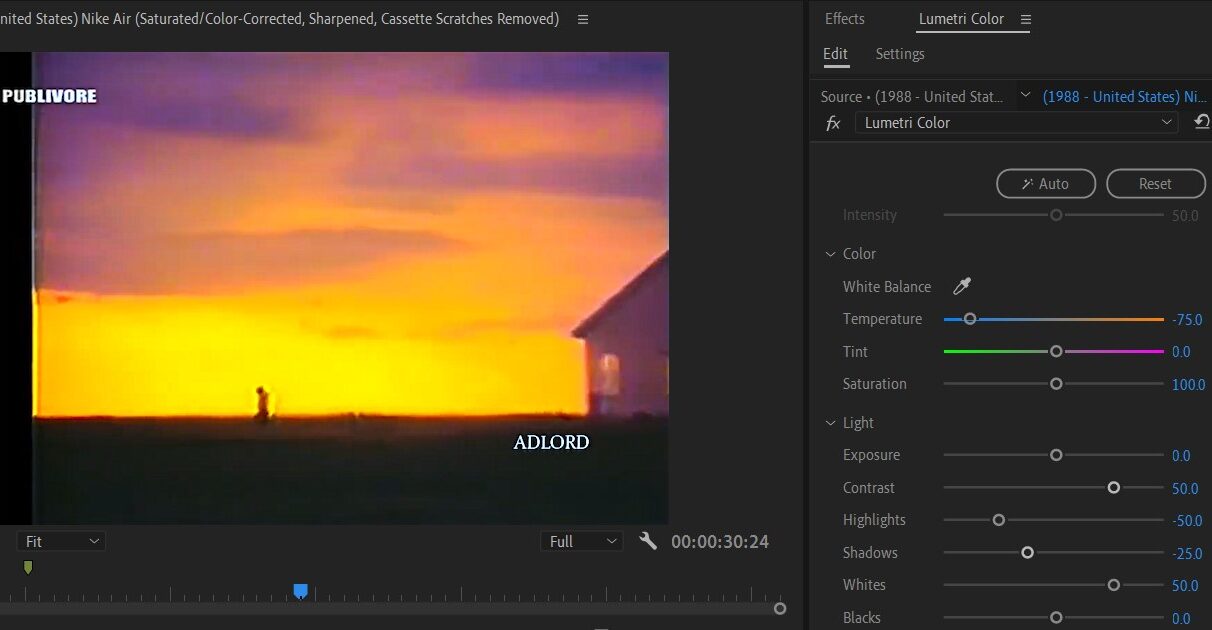This screenshot has width=1212, height=630.
Task: Open the Full playback resolution dropdown
Action: (x=581, y=541)
